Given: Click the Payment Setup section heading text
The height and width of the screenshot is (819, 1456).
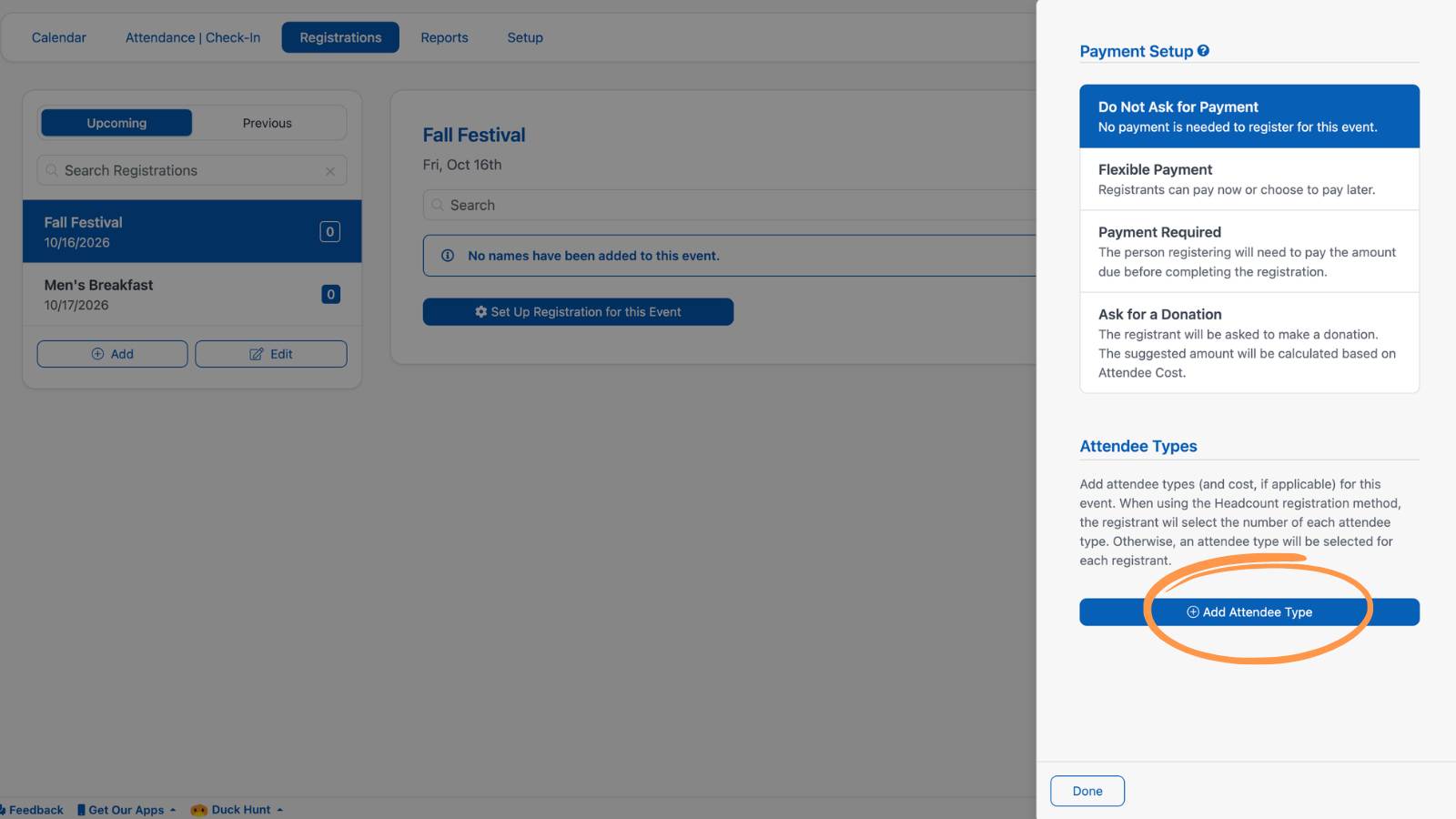Looking at the screenshot, I should 1137,51.
